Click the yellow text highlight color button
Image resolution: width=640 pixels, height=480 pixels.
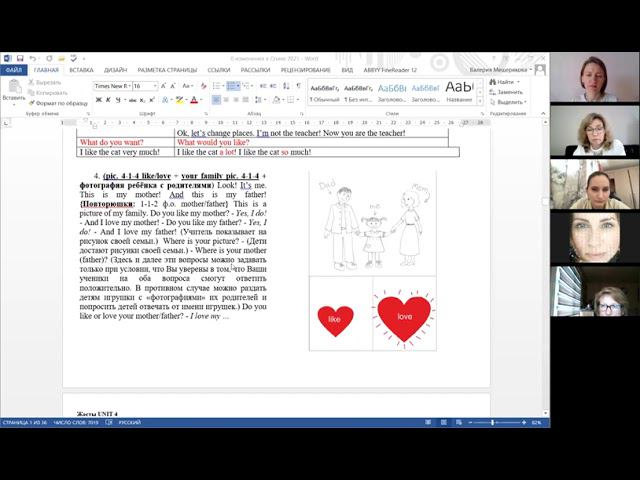pos(179,100)
